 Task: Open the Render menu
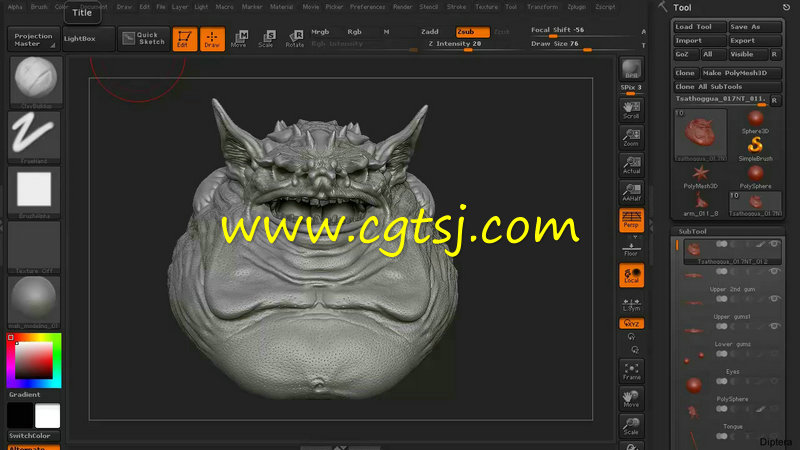click(402, 7)
